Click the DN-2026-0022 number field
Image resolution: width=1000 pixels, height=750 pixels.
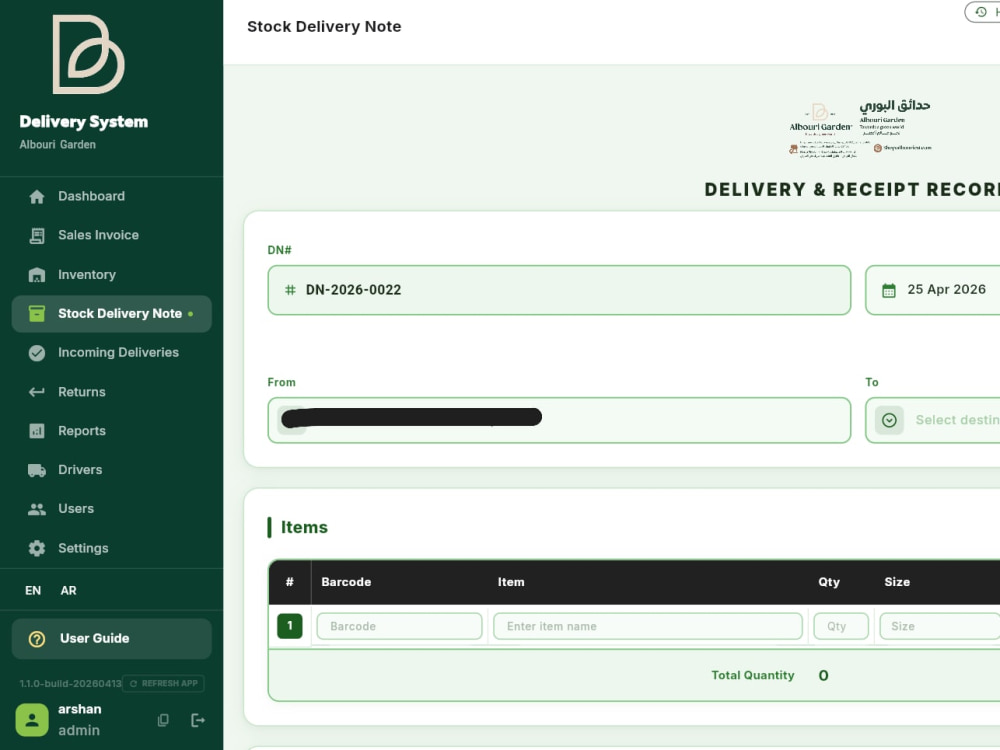pyautogui.click(x=559, y=290)
